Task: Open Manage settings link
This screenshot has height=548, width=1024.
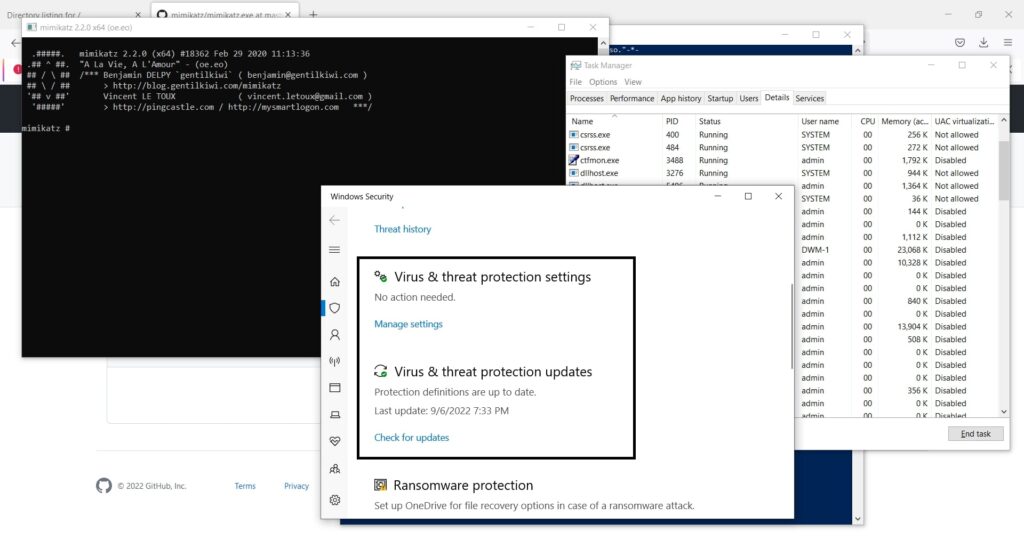Action: tap(408, 323)
